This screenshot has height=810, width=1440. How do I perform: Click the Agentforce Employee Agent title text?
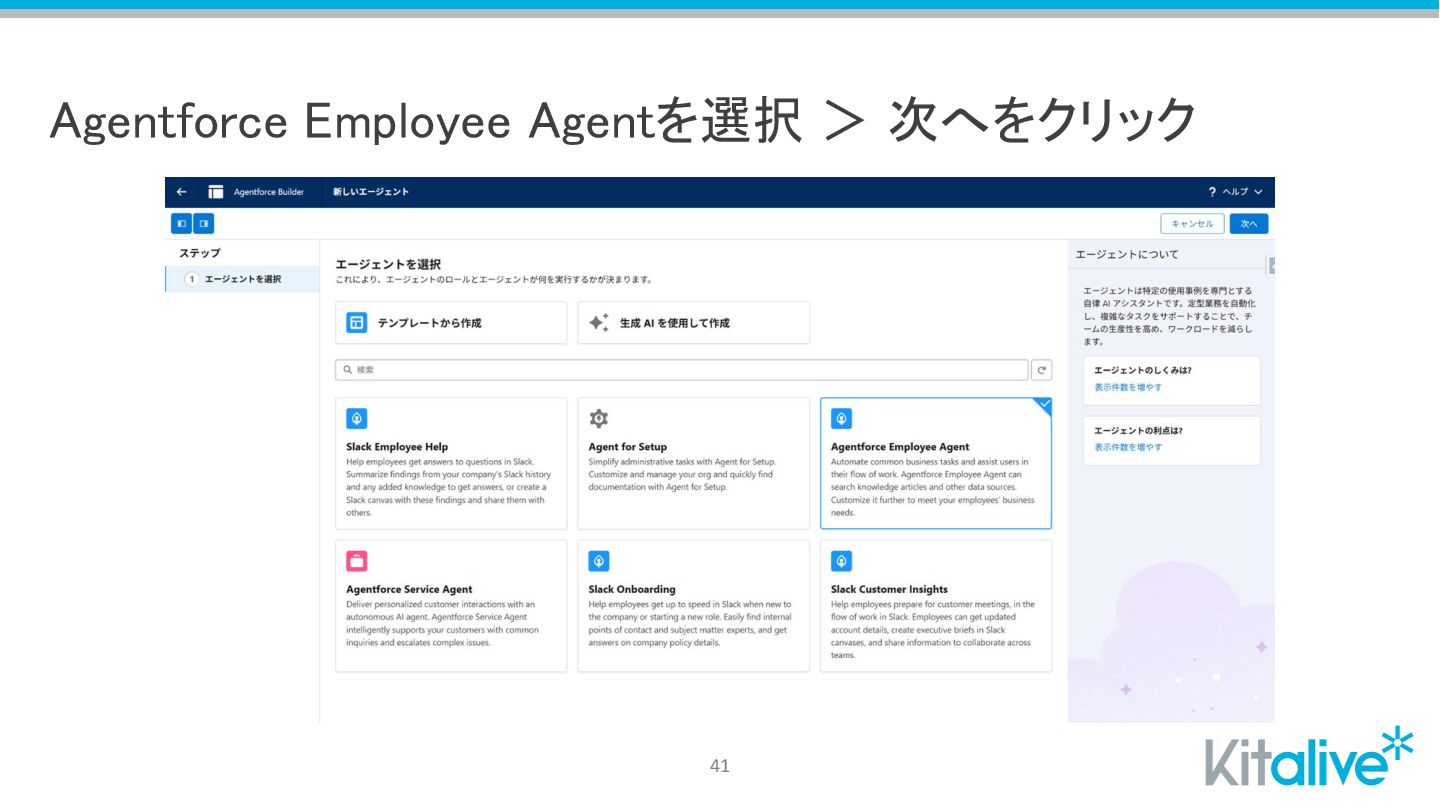(x=900, y=447)
